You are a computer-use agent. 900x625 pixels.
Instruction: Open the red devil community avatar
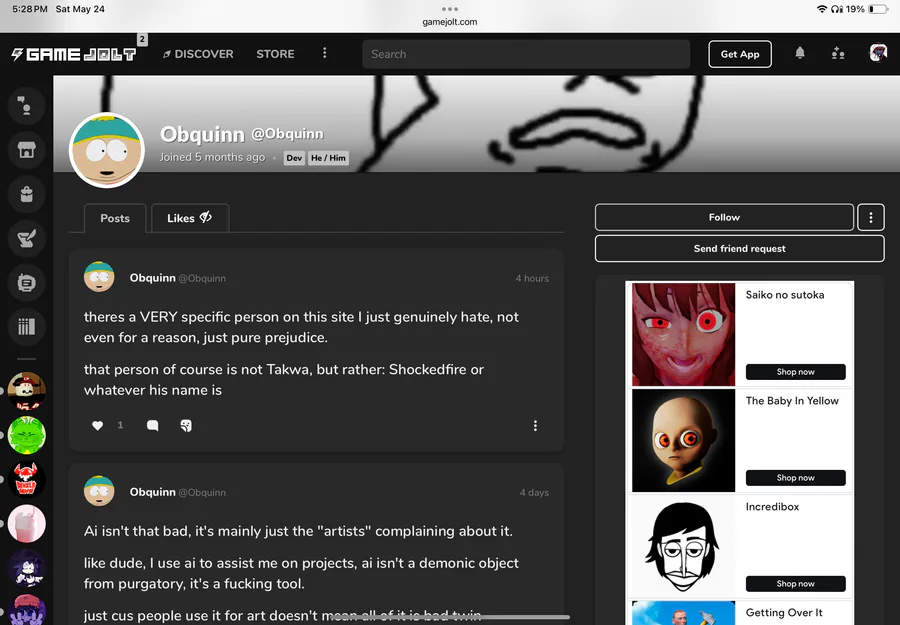point(26,479)
